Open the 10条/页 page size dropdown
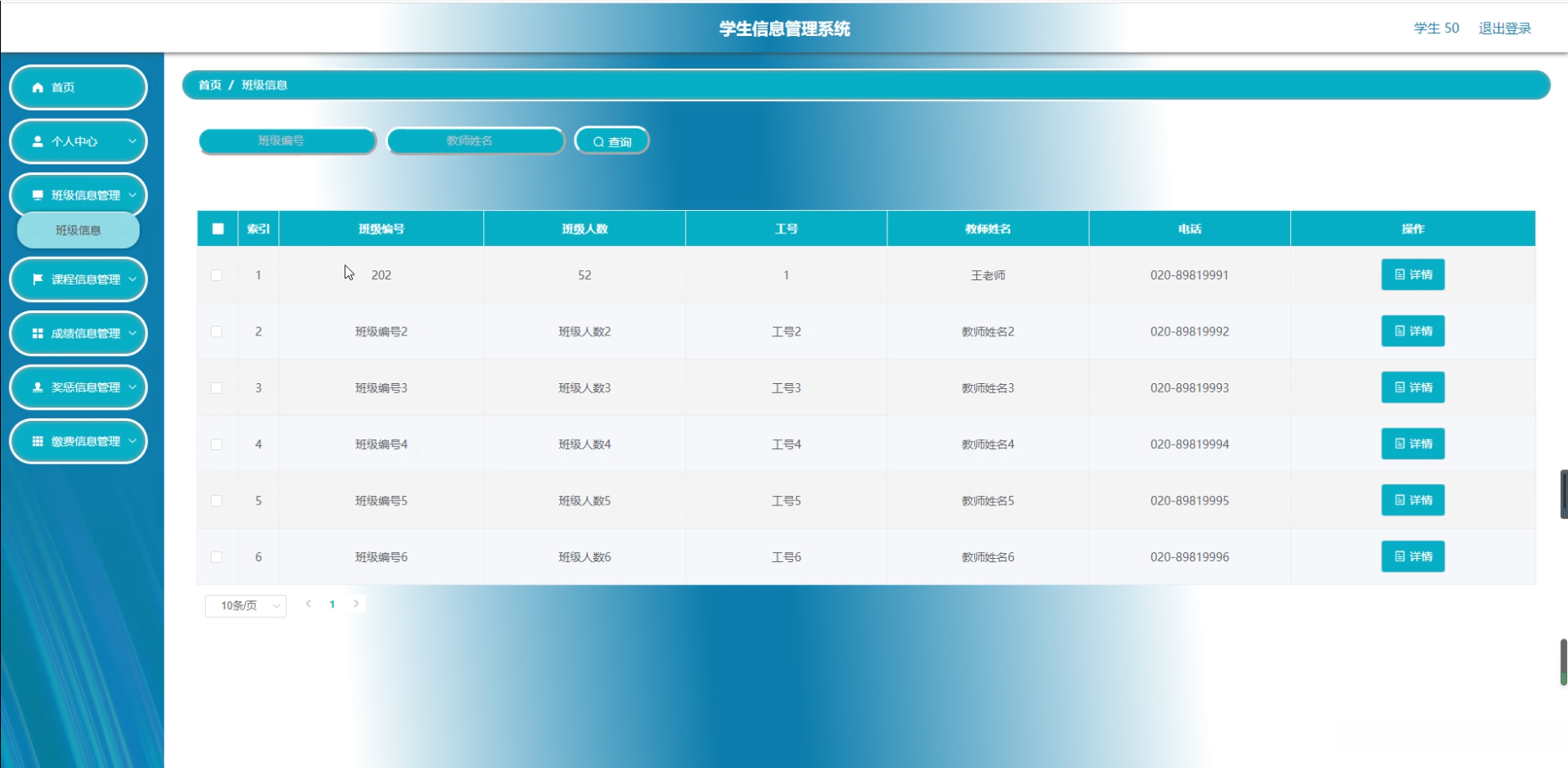 (246, 606)
